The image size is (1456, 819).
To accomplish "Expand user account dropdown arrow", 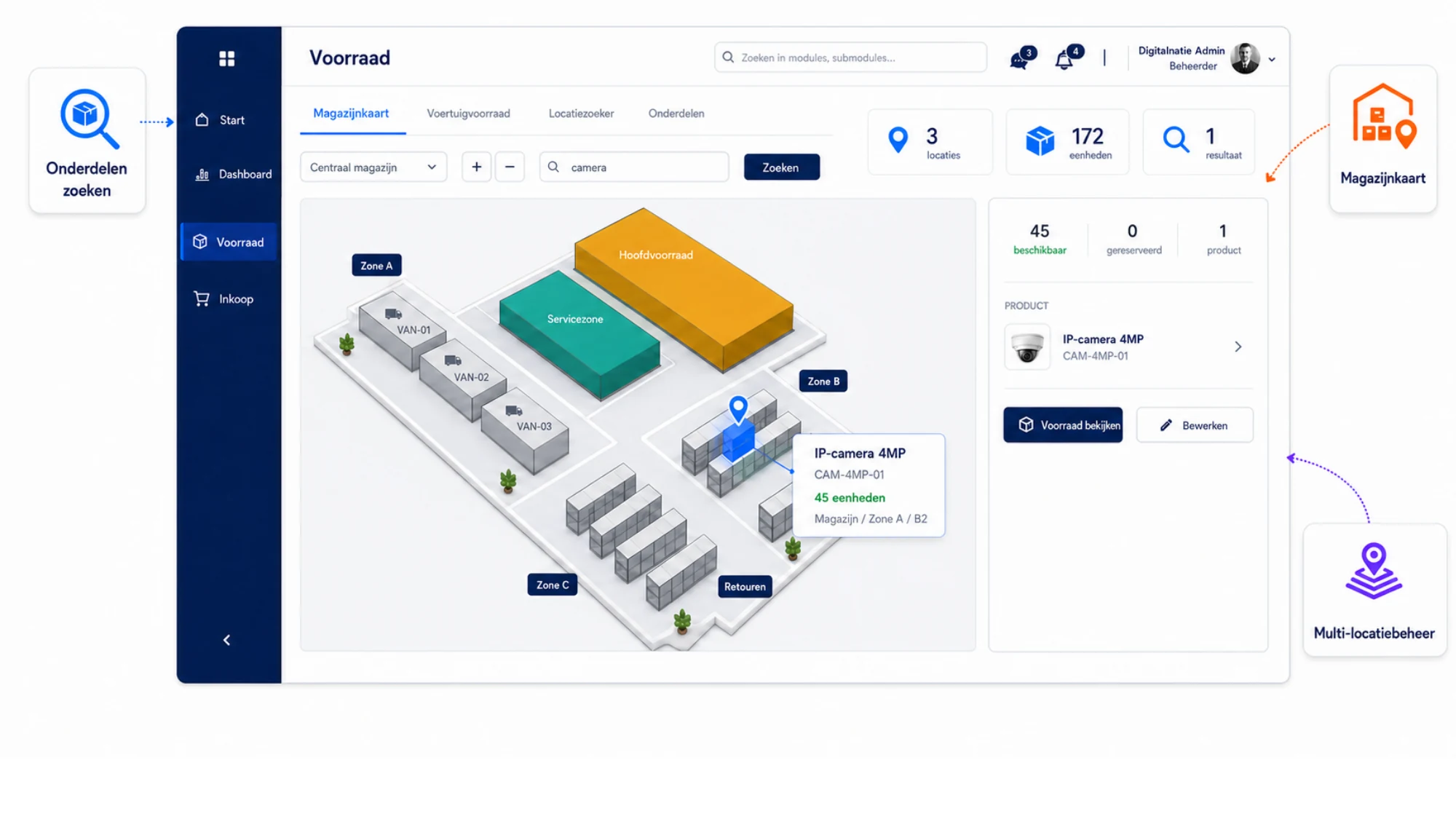I will coord(1272,60).
